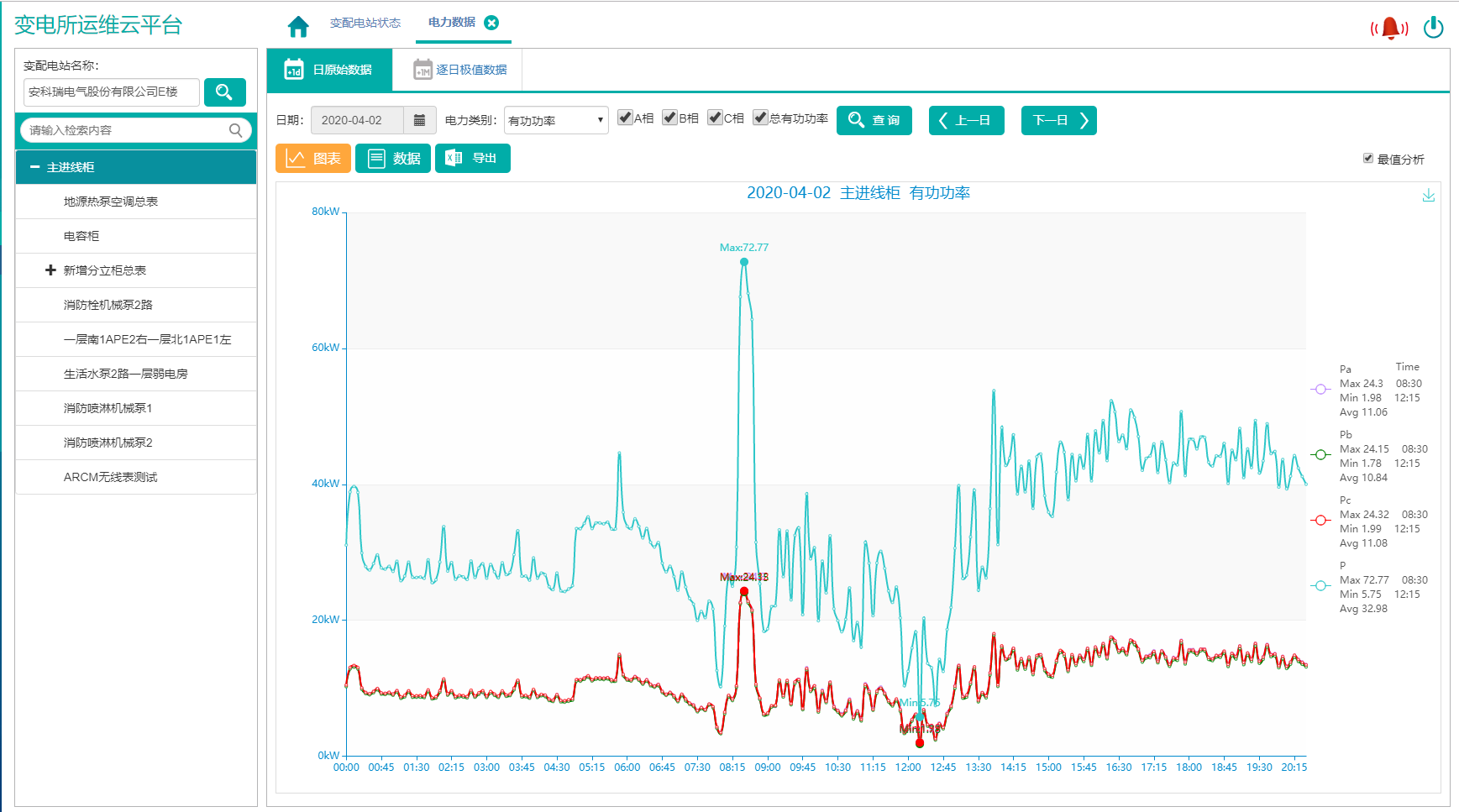Click the magnifier icon in the tree search box
The height and width of the screenshot is (812, 1459).
point(236,130)
